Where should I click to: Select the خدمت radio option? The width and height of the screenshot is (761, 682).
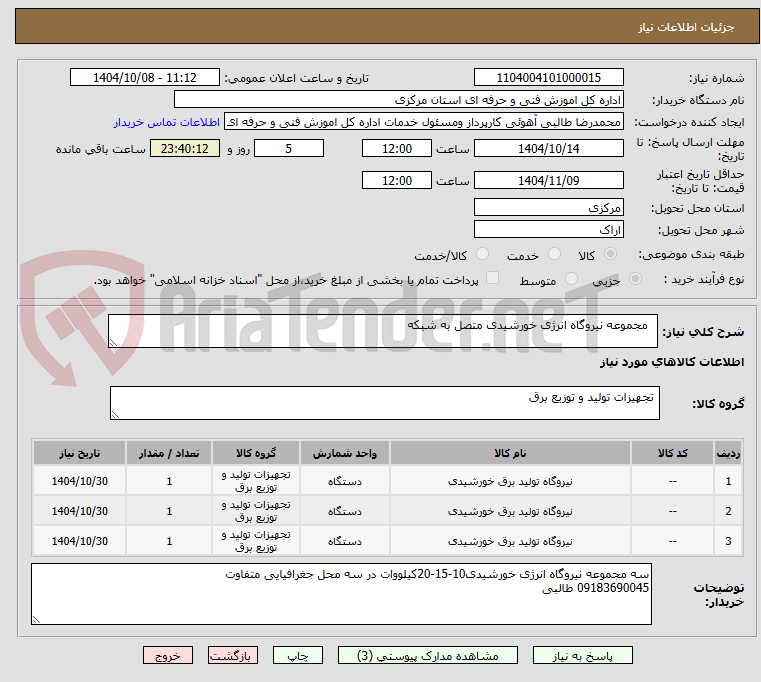tap(554, 254)
